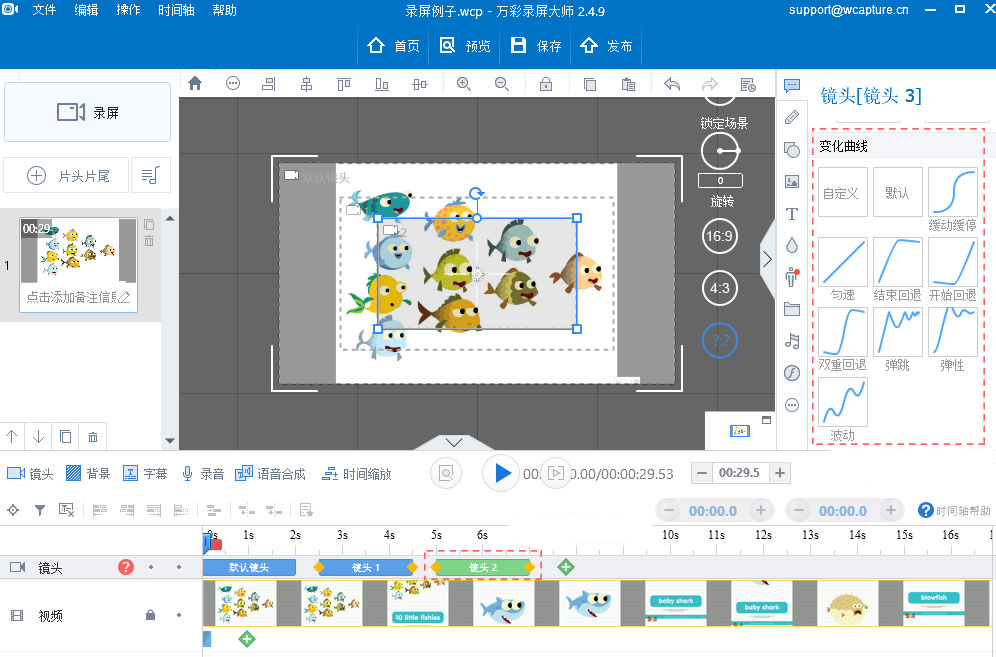Click the red help icon on 镜头 track
This screenshot has width=996, height=657.
(126, 567)
